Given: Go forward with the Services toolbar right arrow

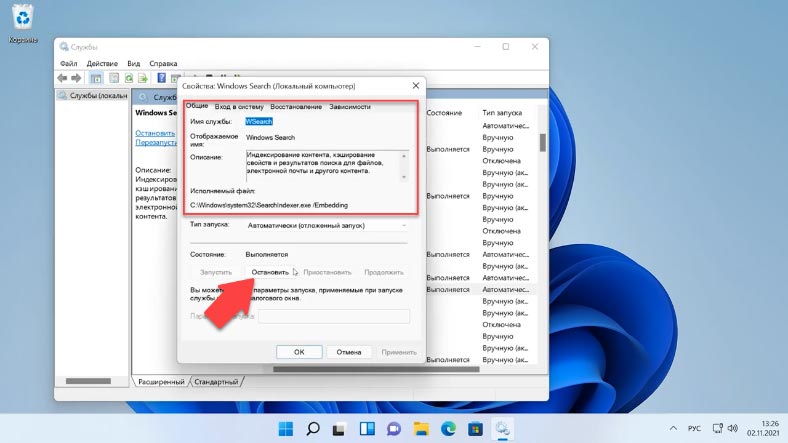Looking at the screenshot, I should 76,78.
